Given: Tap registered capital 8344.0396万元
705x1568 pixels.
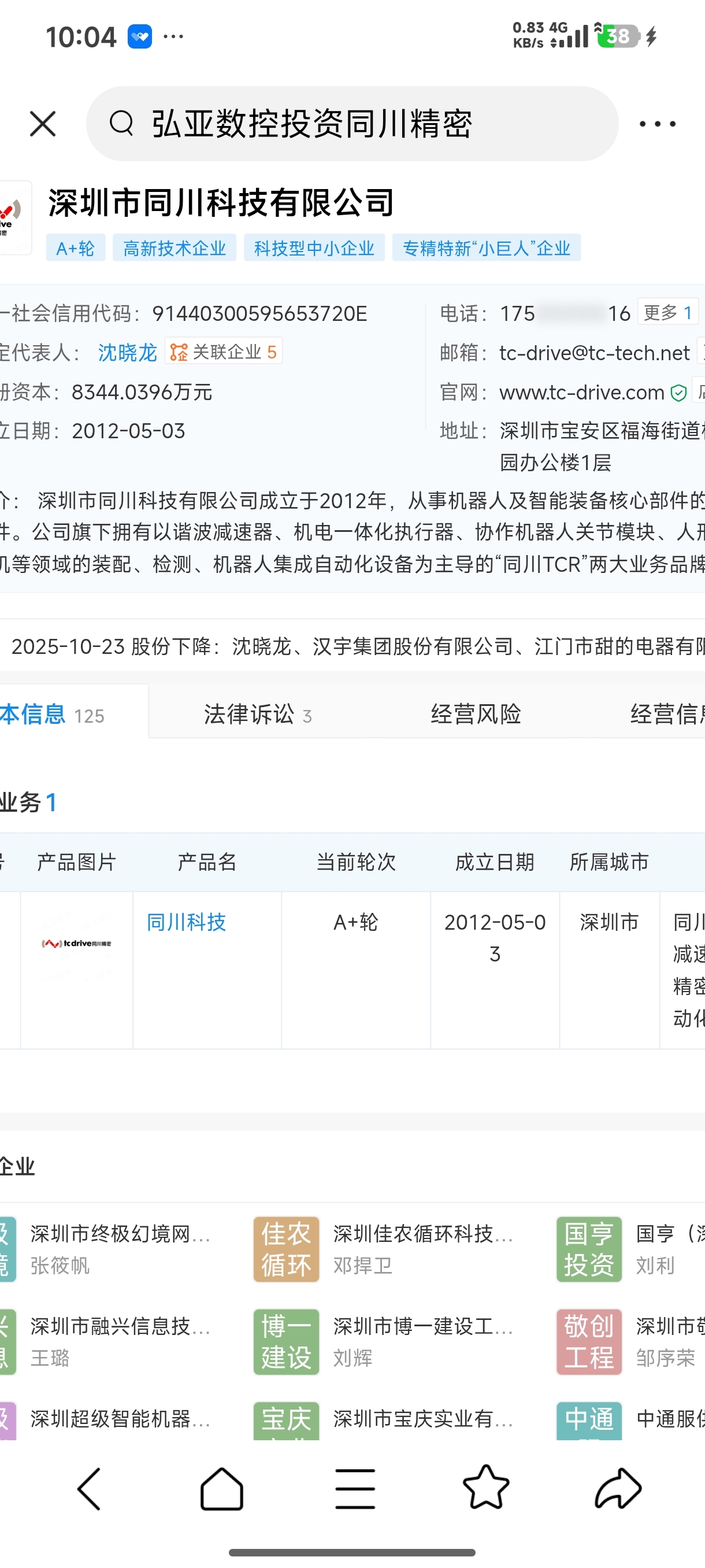Looking at the screenshot, I should 142,392.
